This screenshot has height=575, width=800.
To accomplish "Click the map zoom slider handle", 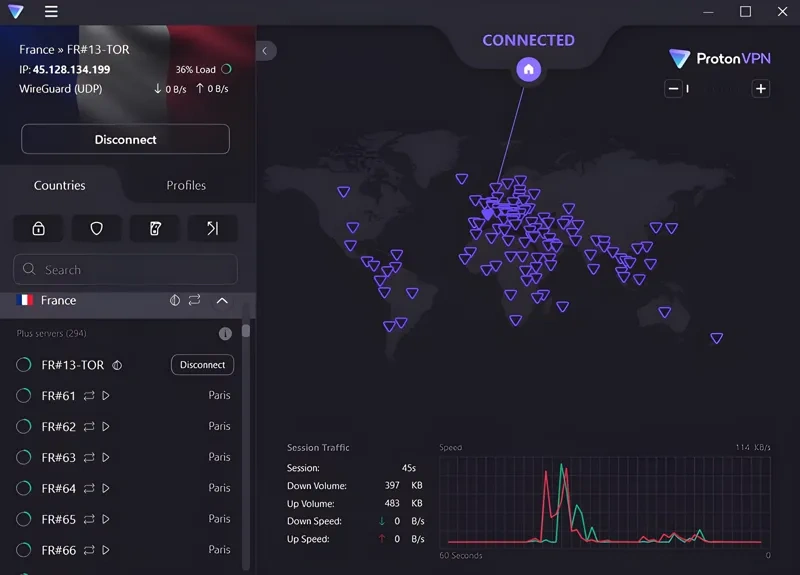I will tap(688, 89).
